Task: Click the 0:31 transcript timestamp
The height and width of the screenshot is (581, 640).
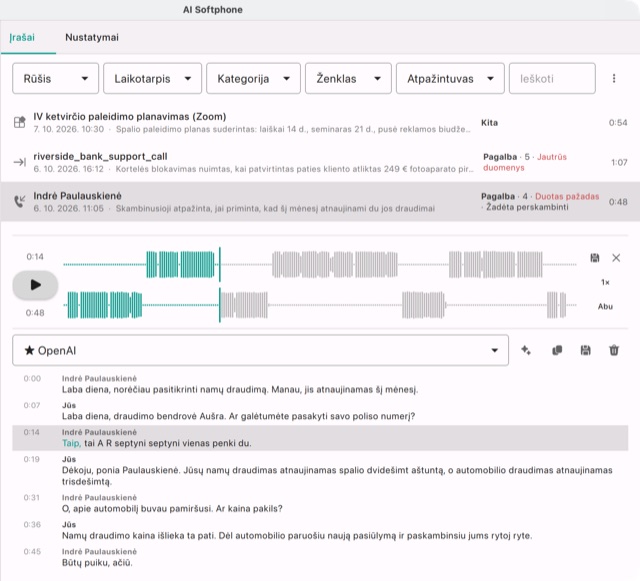Action: tap(31, 498)
